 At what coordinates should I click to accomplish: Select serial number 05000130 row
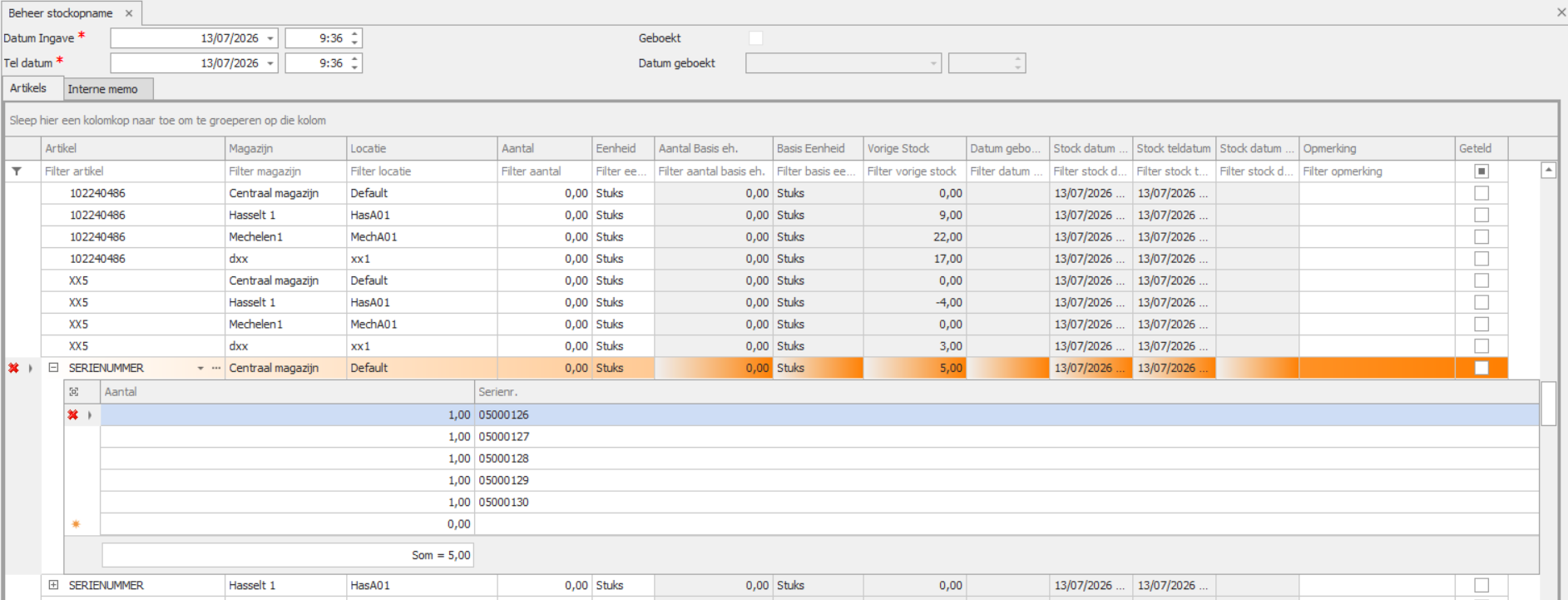click(819, 502)
